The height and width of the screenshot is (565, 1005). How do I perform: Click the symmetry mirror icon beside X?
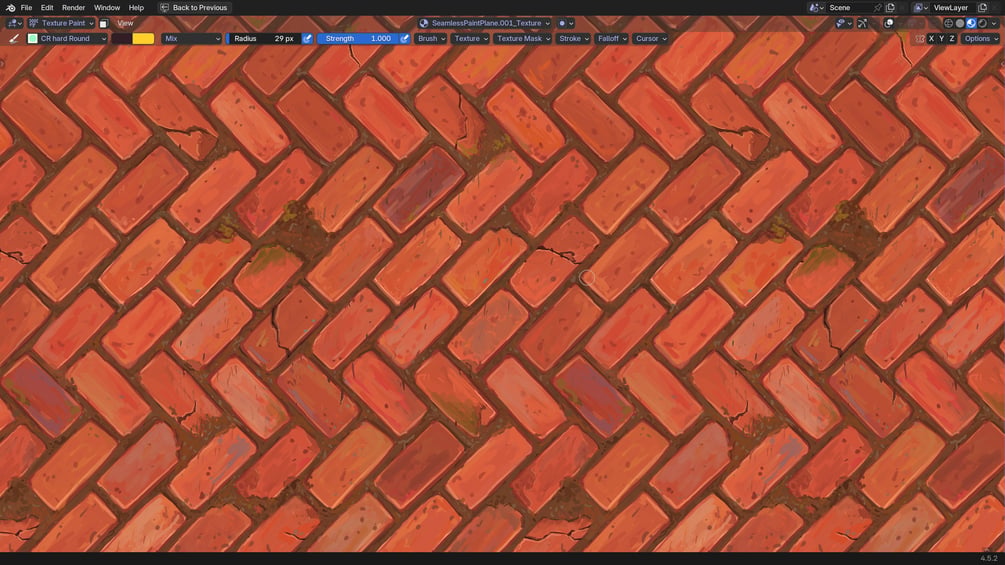(x=920, y=38)
